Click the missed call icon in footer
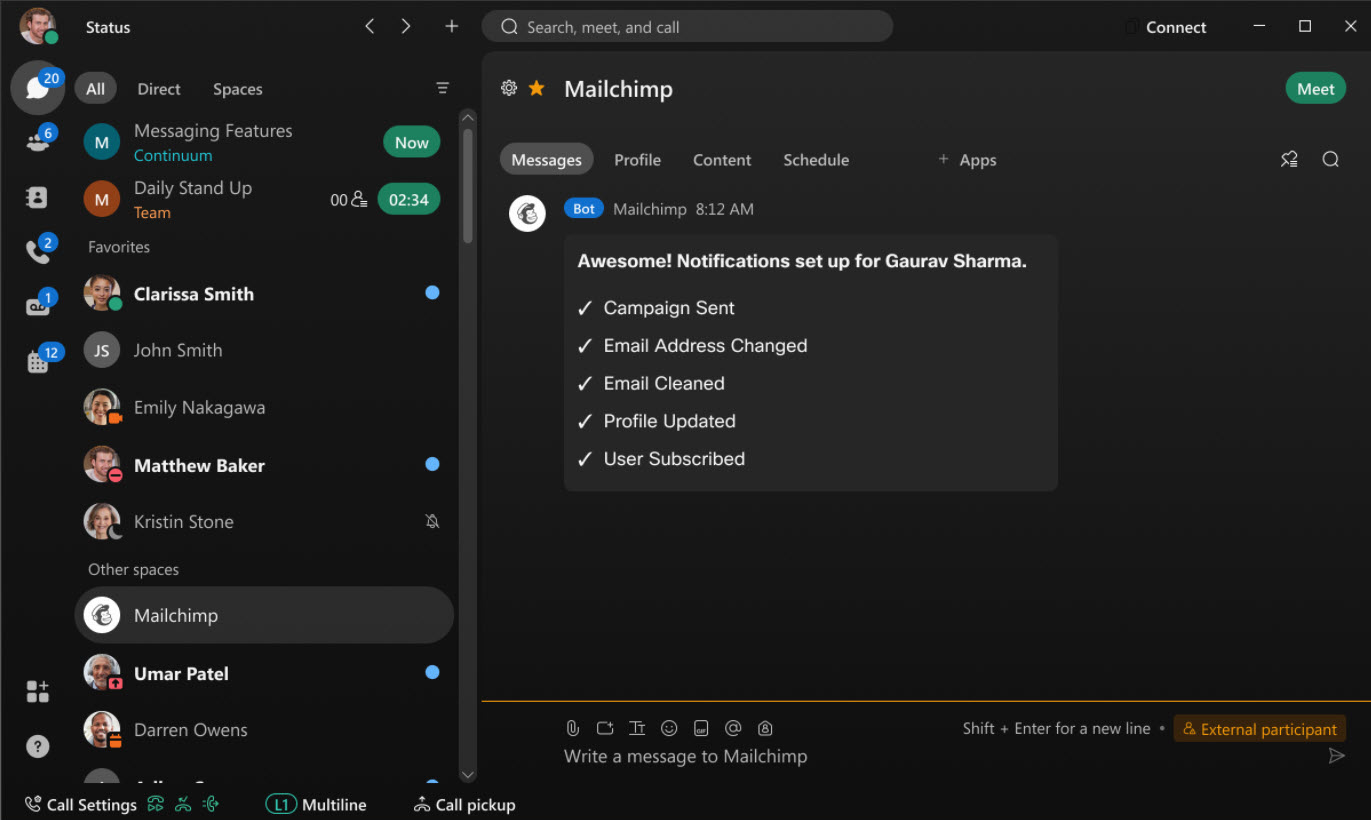 click(183, 804)
